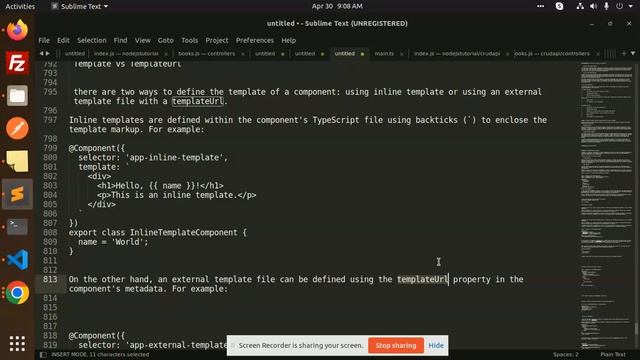Add a new tab with plus icon
This screenshot has height=360, width=640.
(624, 53)
